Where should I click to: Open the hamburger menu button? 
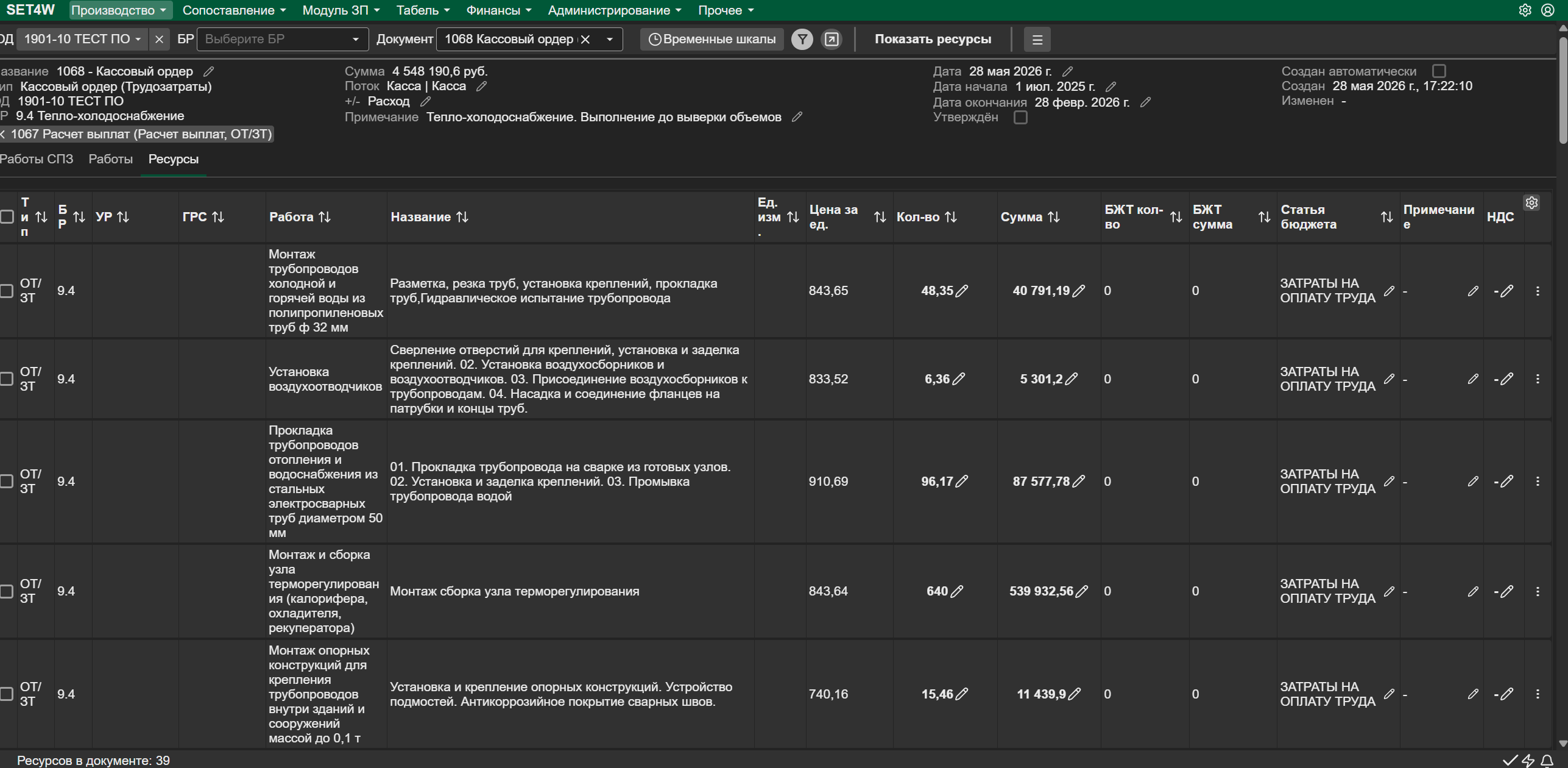click(x=1037, y=40)
